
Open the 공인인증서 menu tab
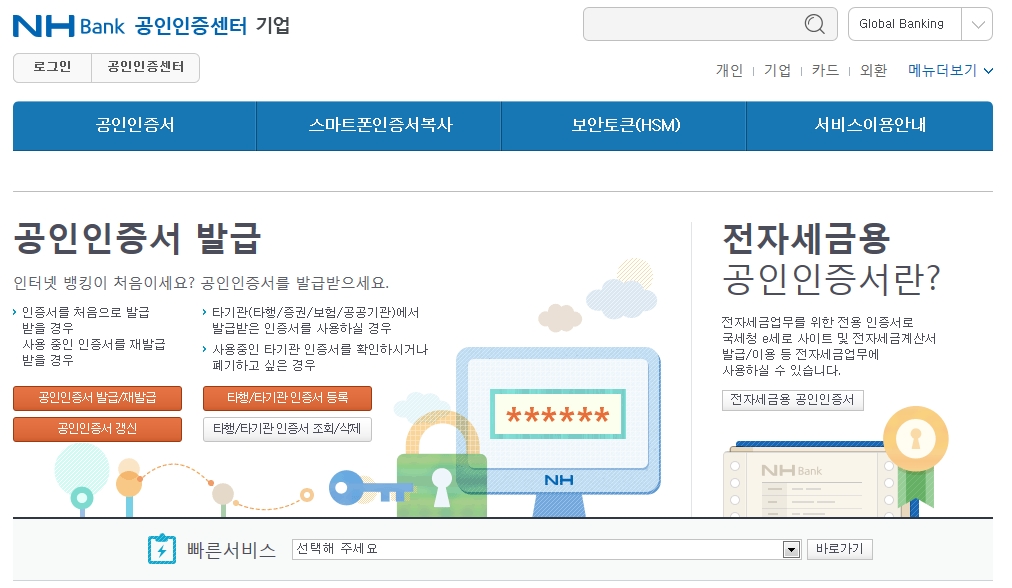(135, 125)
